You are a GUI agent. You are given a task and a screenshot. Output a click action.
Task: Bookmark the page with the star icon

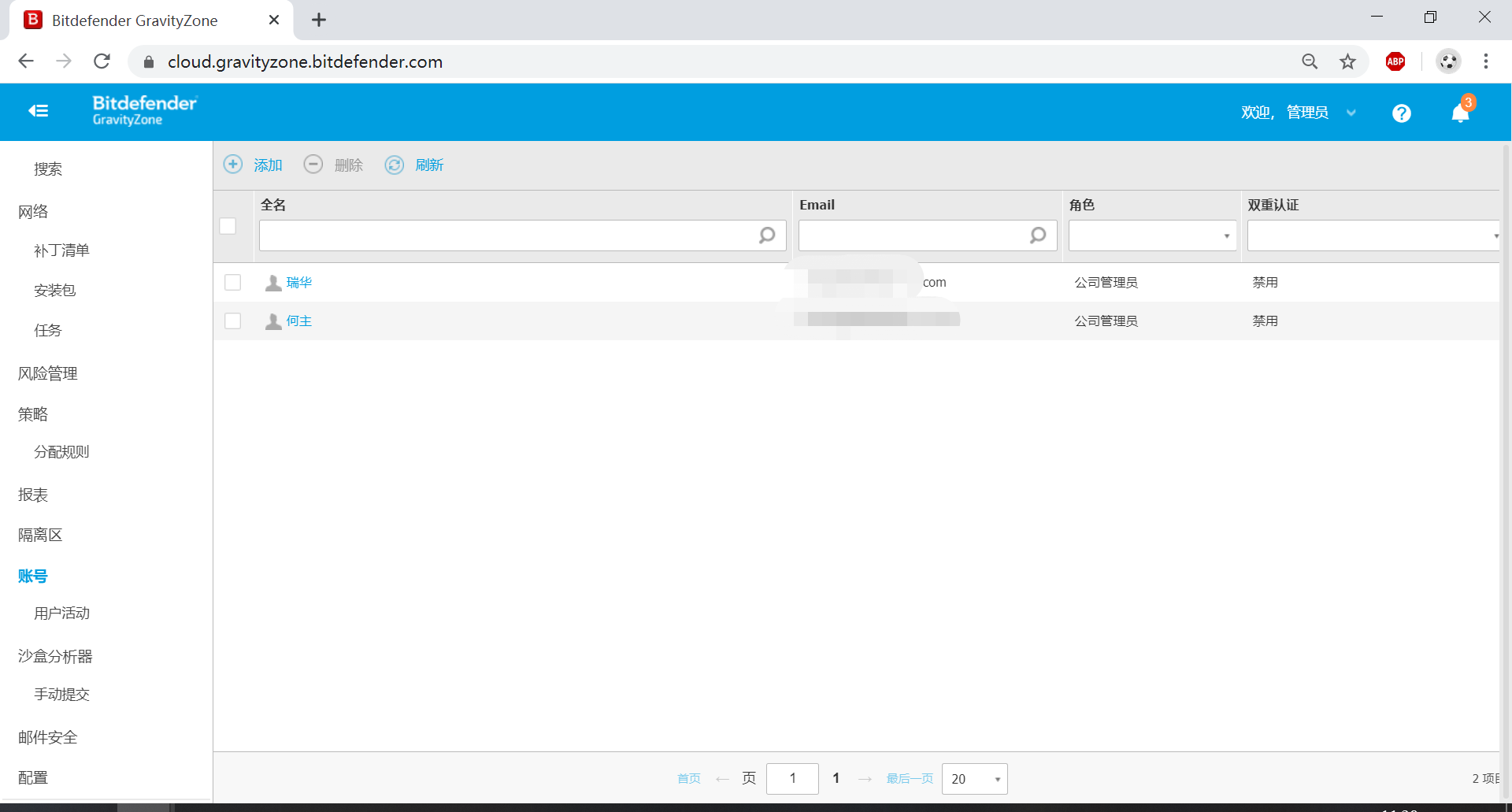point(1348,61)
